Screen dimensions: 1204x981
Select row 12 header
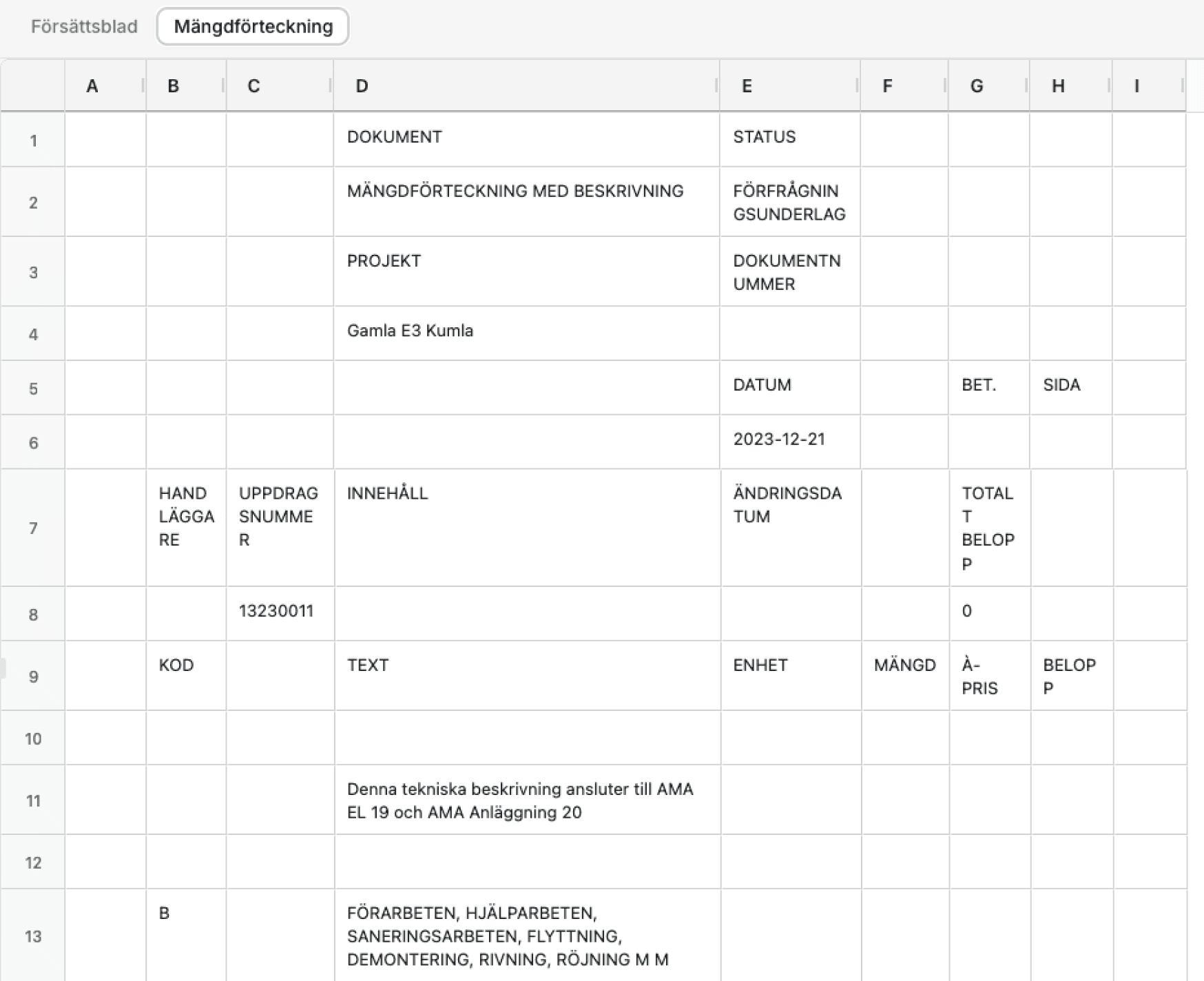click(x=33, y=862)
